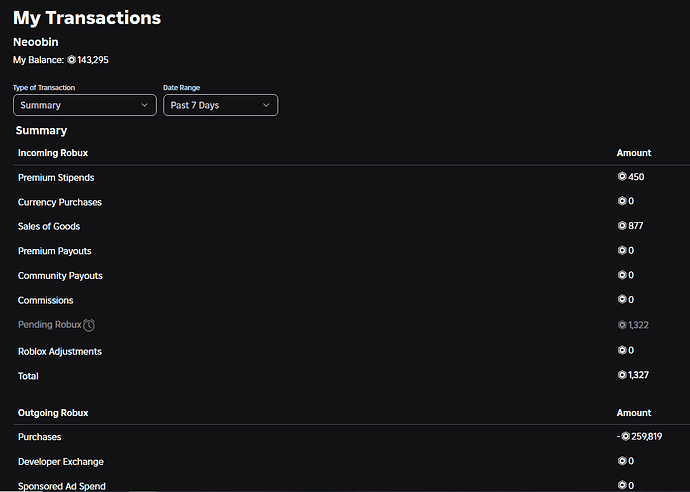Open the Sales of Goods row

point(352,226)
